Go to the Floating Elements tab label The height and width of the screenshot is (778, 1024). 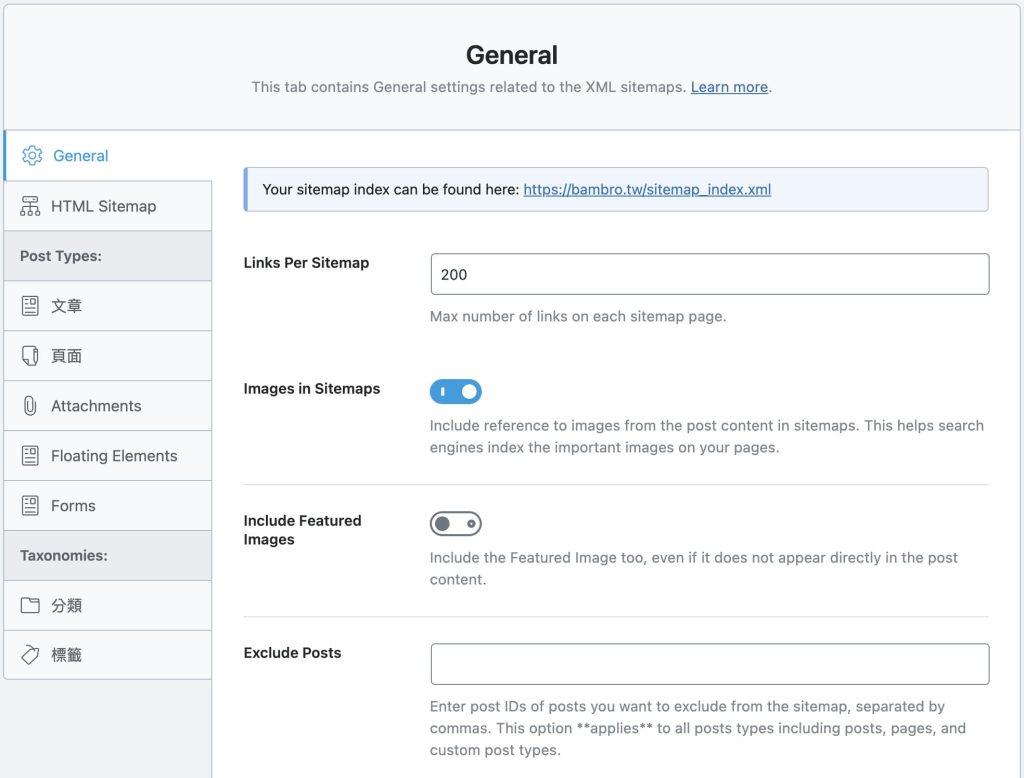point(114,456)
